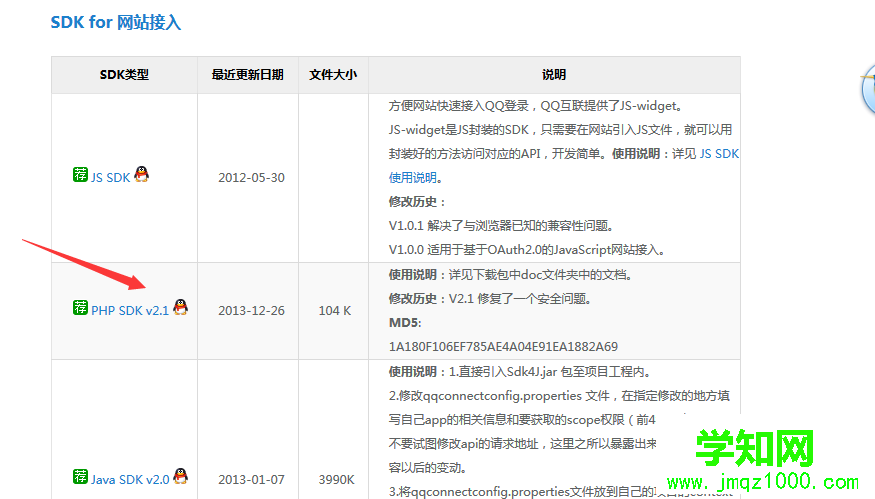Viewport: 875px width, 499px height.
Task: Click the PHP row 使用说明 doc folder line
Action: click(x=510, y=275)
